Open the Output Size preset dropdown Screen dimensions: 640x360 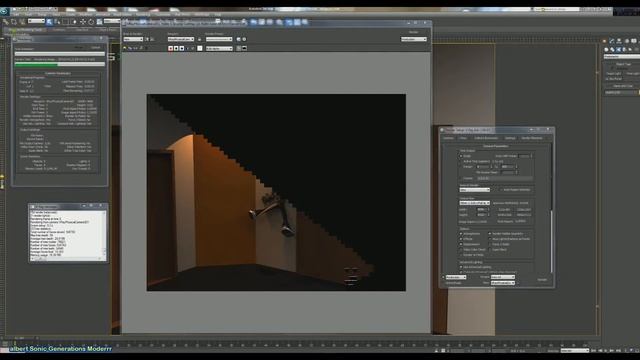click(475, 203)
